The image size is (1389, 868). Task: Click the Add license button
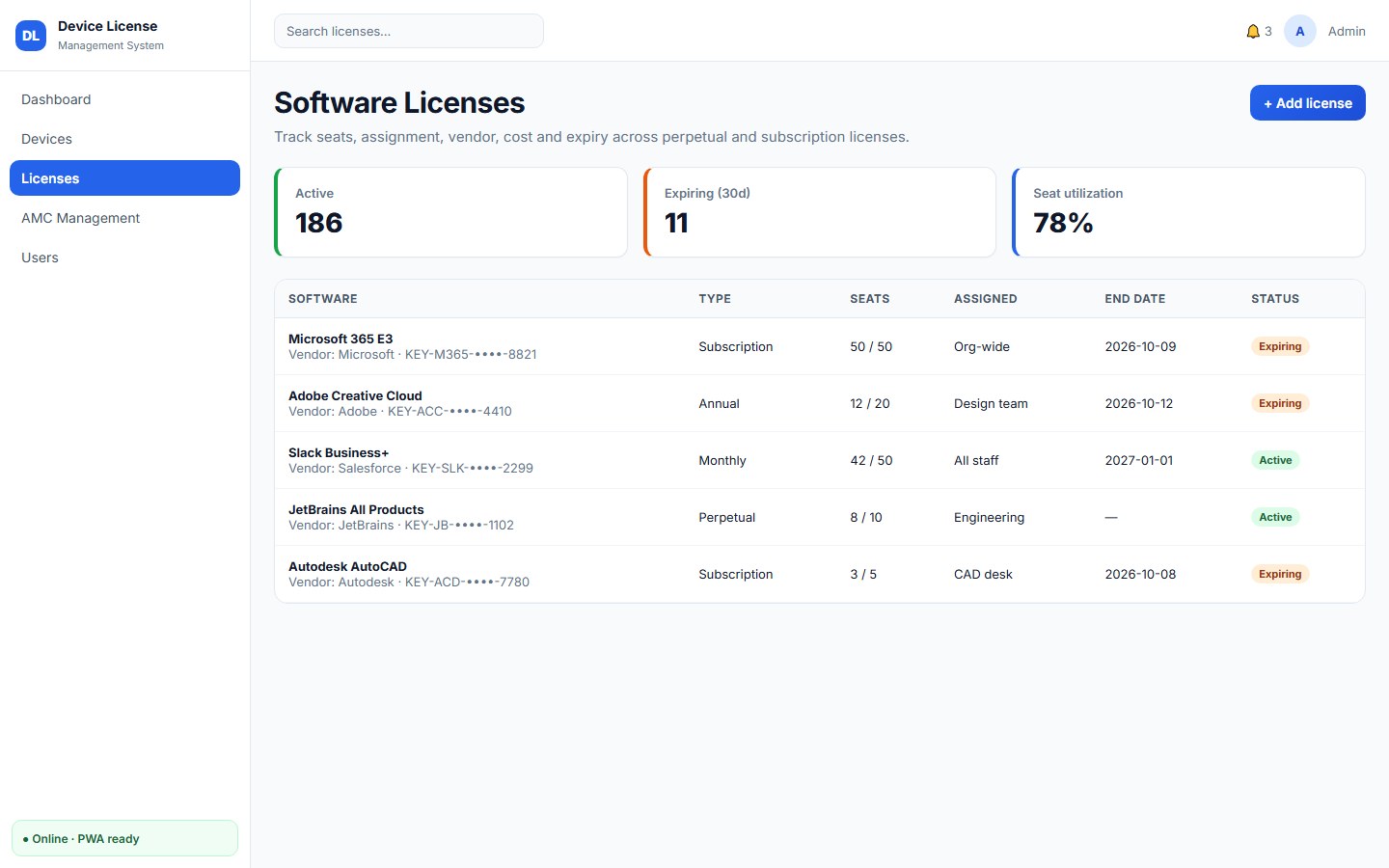[1307, 103]
